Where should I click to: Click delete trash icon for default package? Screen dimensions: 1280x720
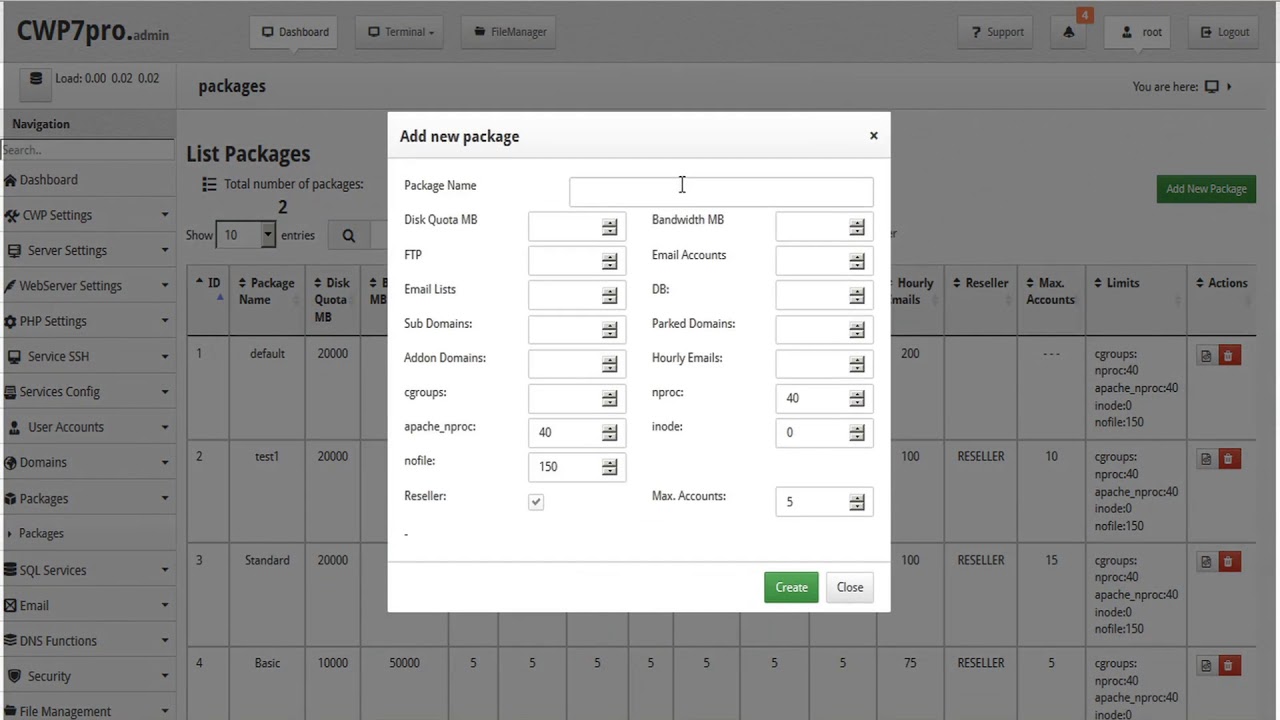click(1229, 356)
